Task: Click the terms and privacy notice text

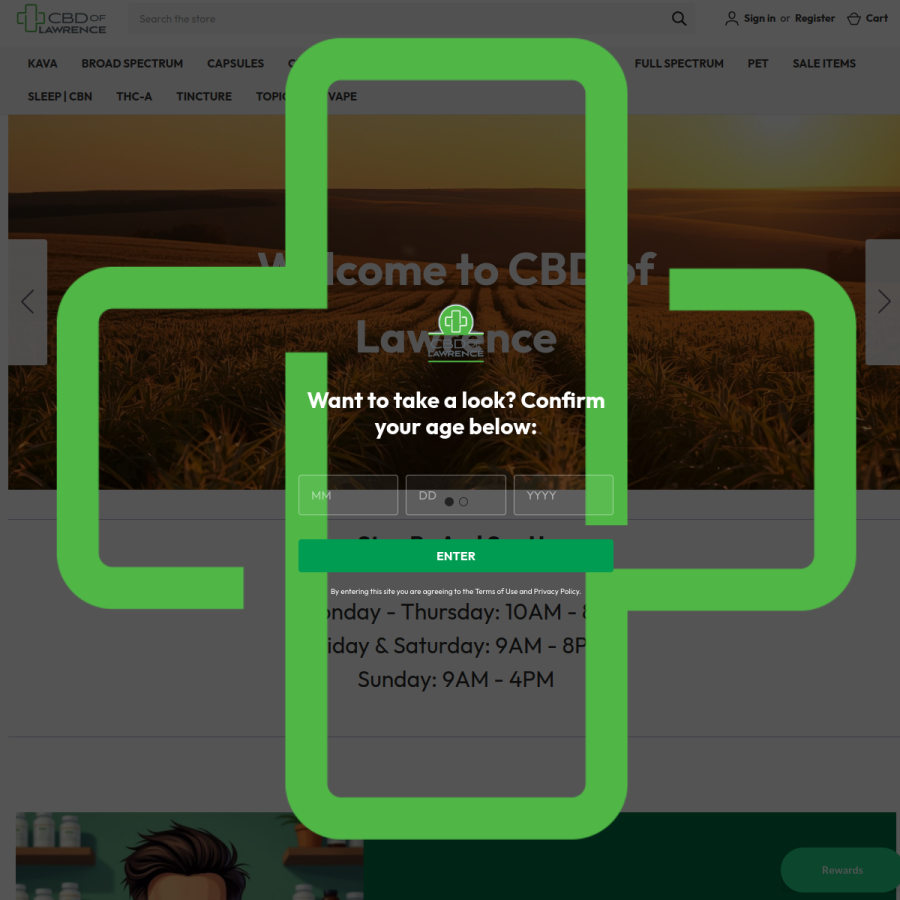Action: [x=456, y=591]
